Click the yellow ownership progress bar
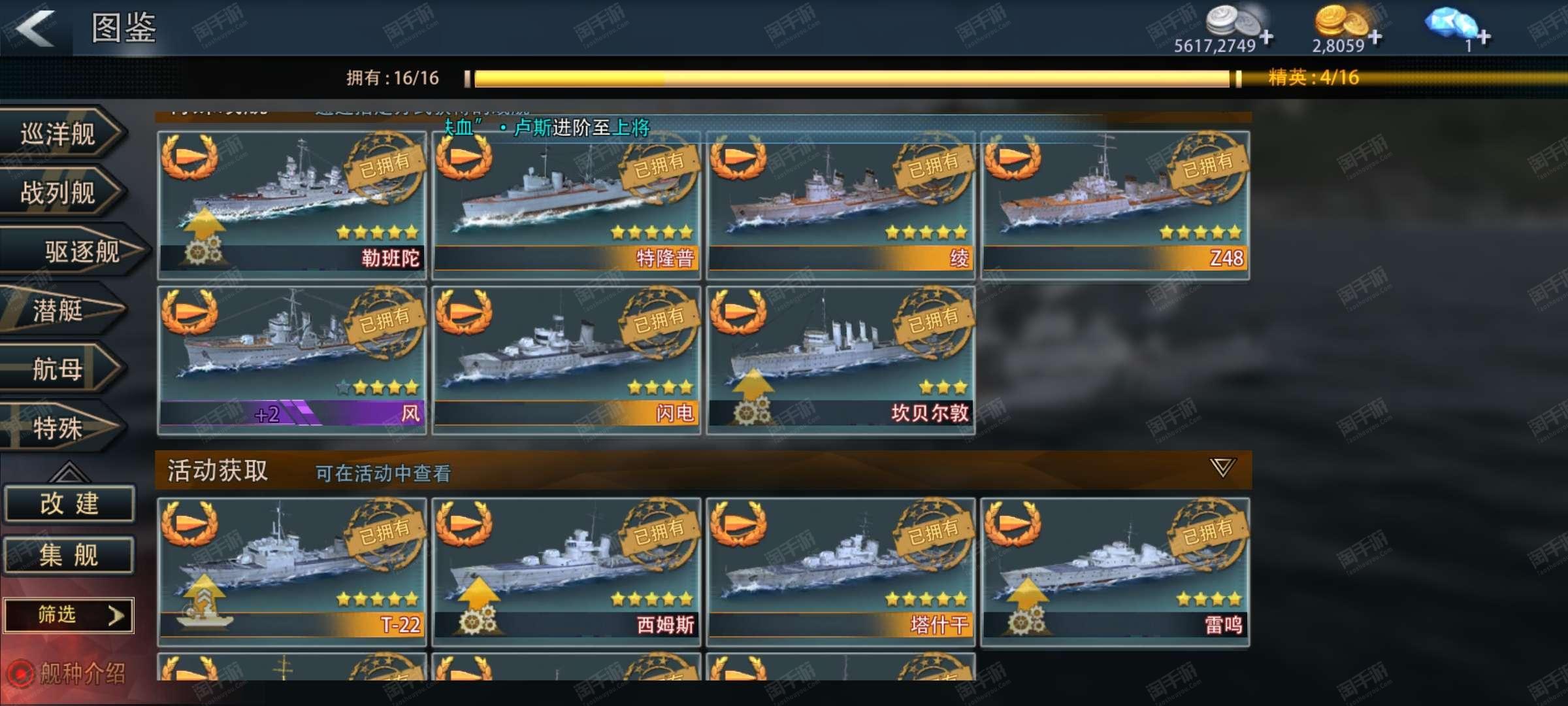 tap(853, 78)
